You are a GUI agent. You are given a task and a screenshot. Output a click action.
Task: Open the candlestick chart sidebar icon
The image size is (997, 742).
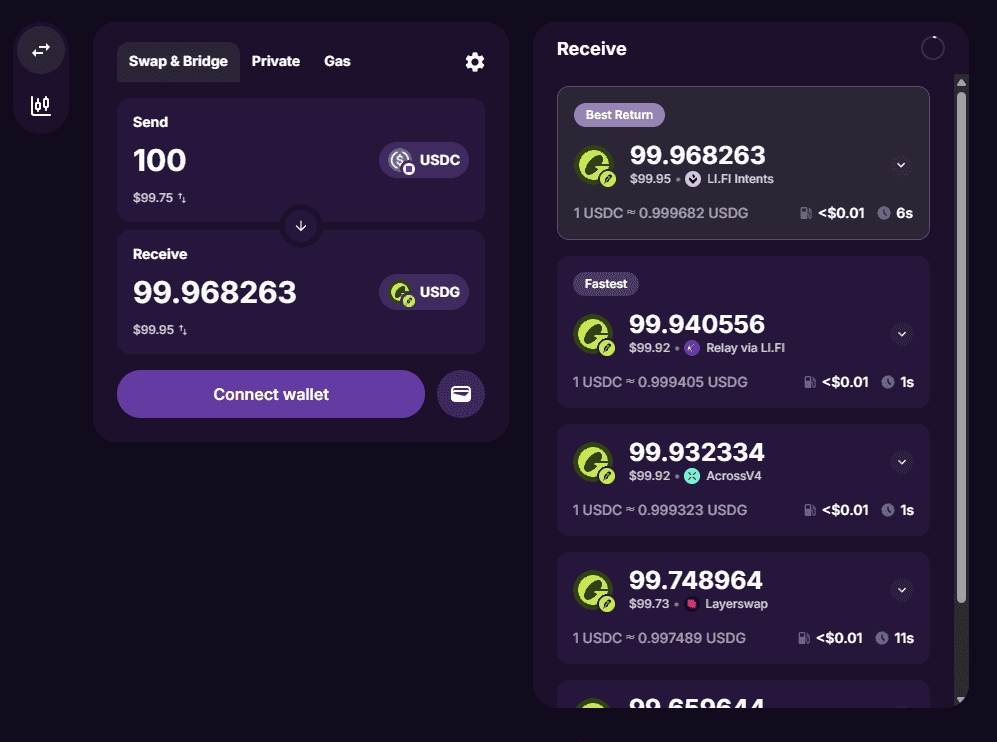41,105
